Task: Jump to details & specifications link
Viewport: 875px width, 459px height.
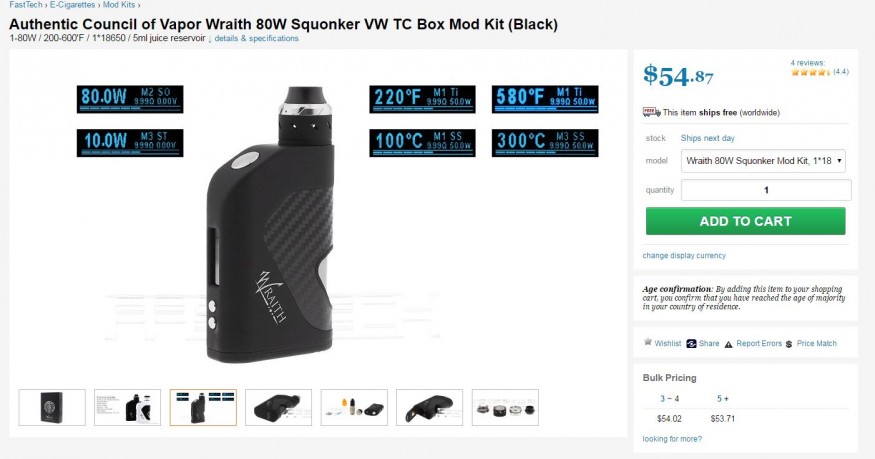Action: [257, 38]
